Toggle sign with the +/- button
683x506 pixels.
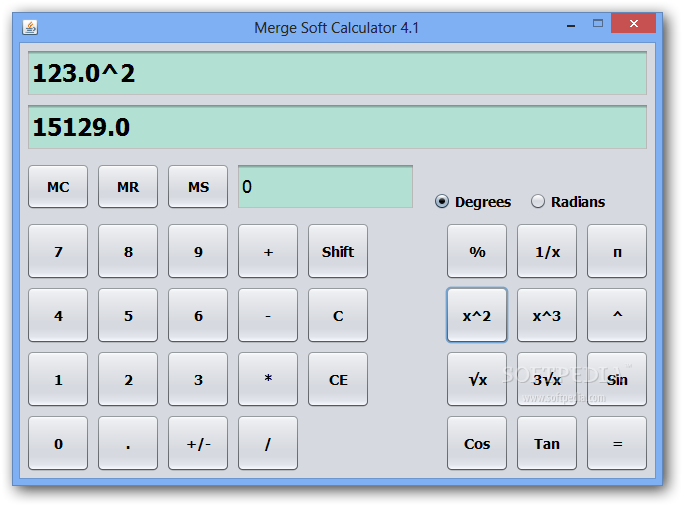point(198,443)
